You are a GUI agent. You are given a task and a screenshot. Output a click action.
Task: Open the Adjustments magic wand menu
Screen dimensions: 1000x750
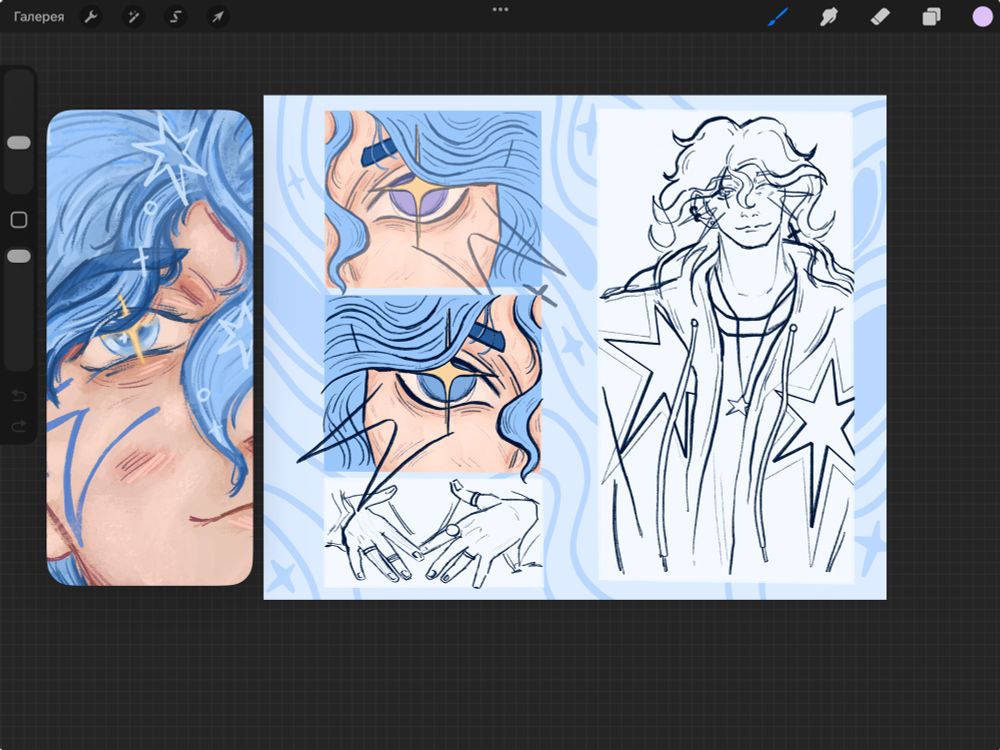[133, 17]
